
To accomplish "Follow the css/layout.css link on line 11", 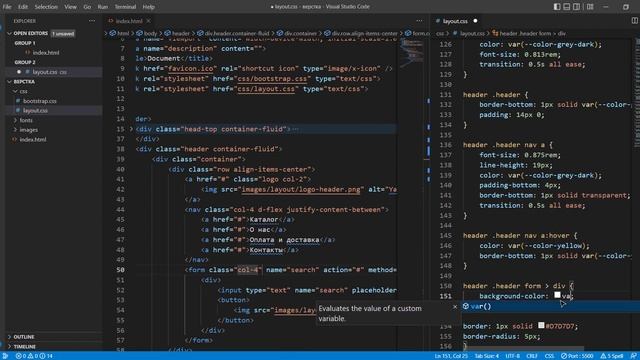I will click(266, 89).
